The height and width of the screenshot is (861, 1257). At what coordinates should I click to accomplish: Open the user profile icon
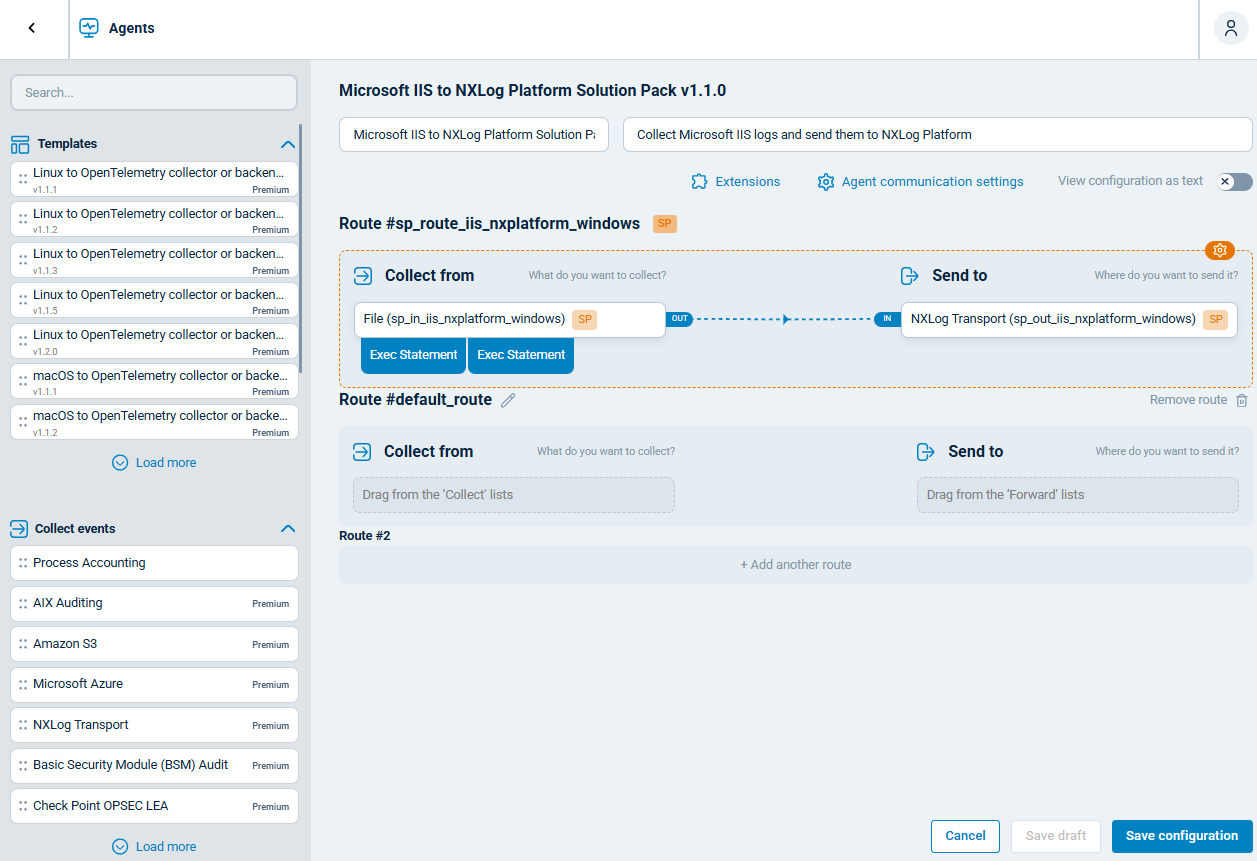point(1230,28)
